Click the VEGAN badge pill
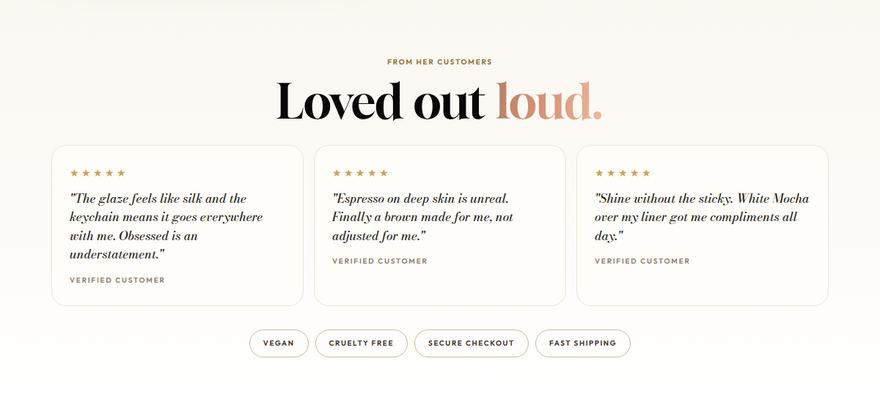 click(279, 343)
